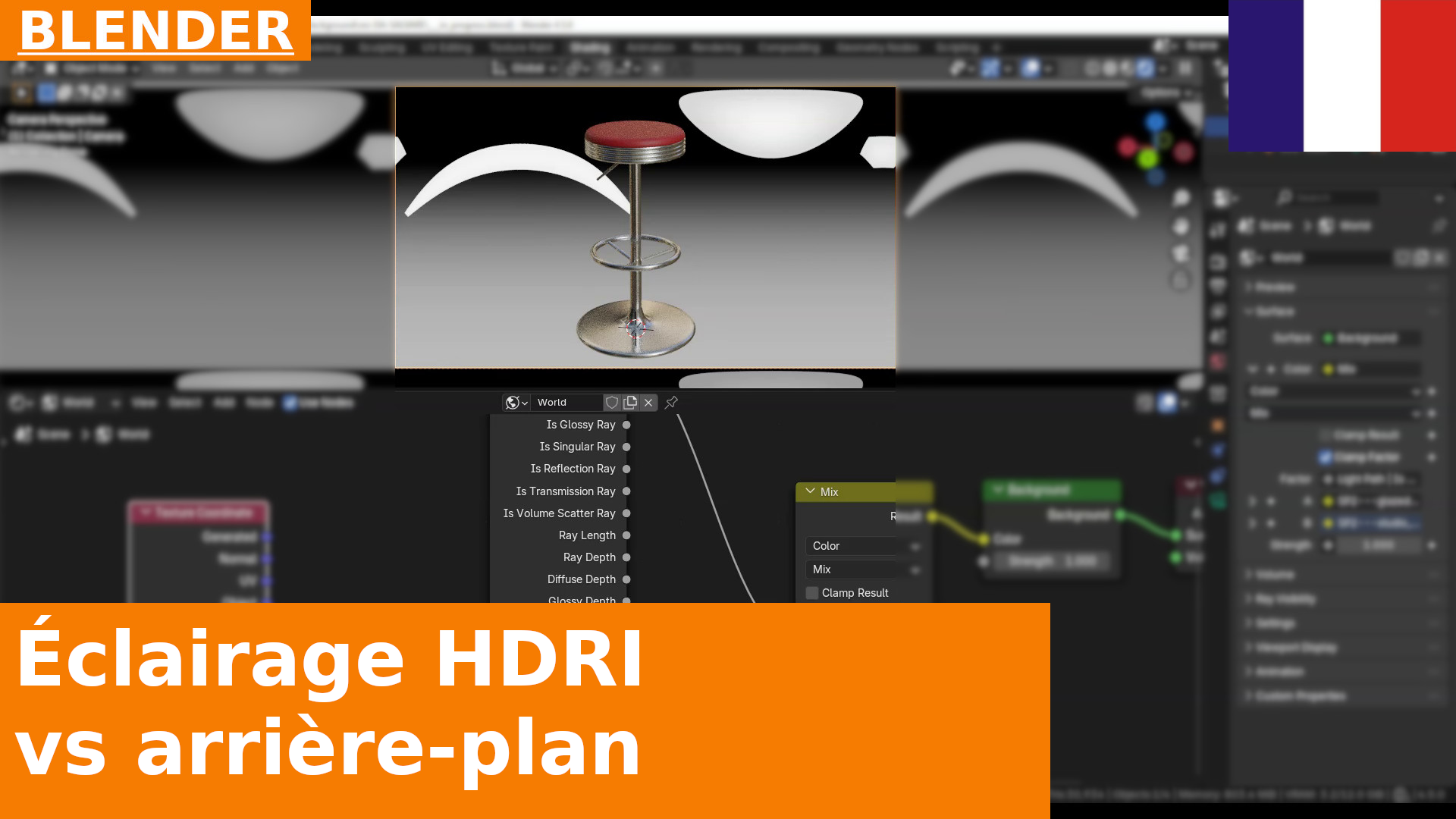Select material preview shading icon

[x=1128, y=68]
